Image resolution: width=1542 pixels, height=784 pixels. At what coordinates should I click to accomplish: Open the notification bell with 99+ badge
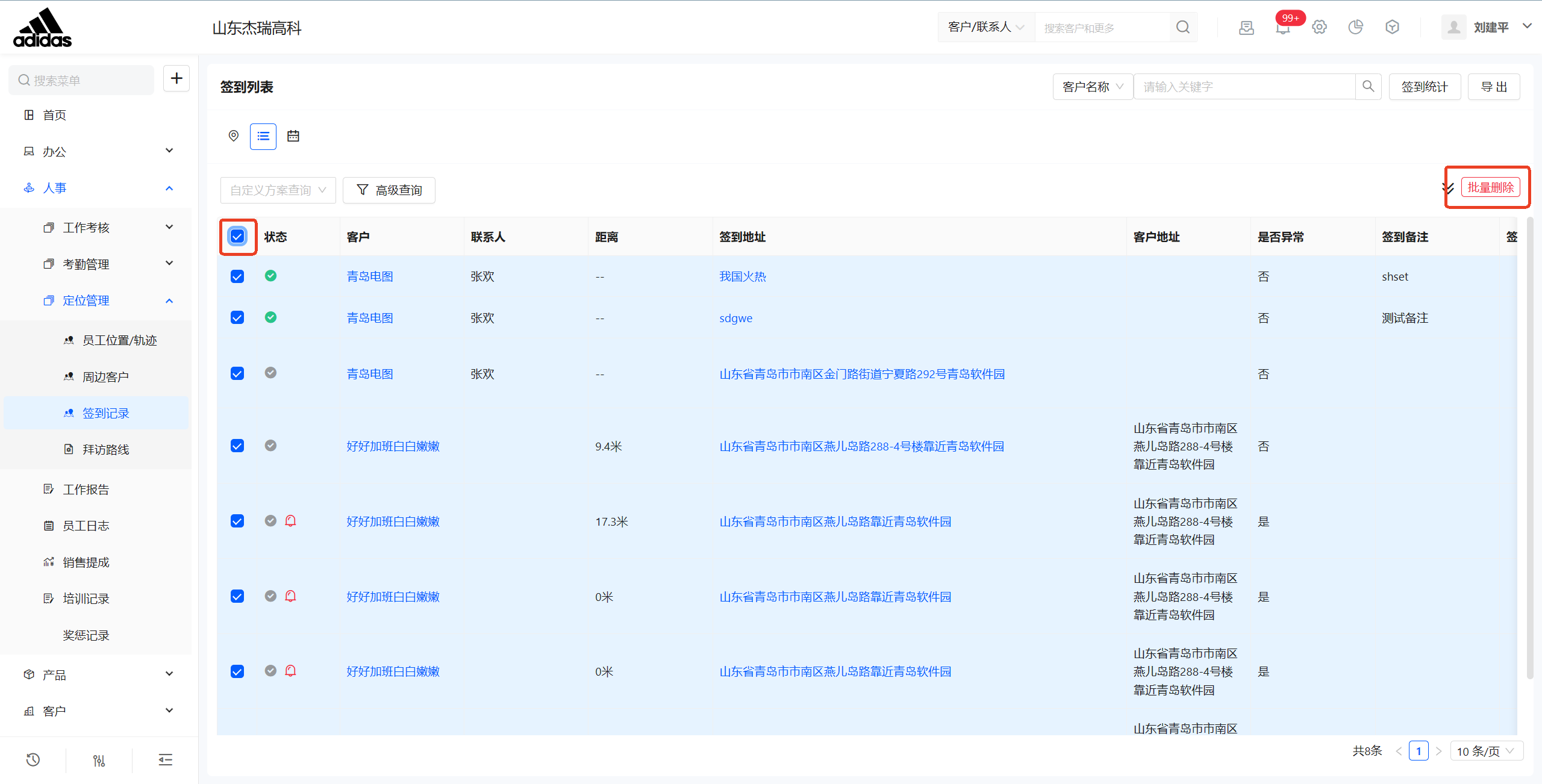coord(1283,28)
